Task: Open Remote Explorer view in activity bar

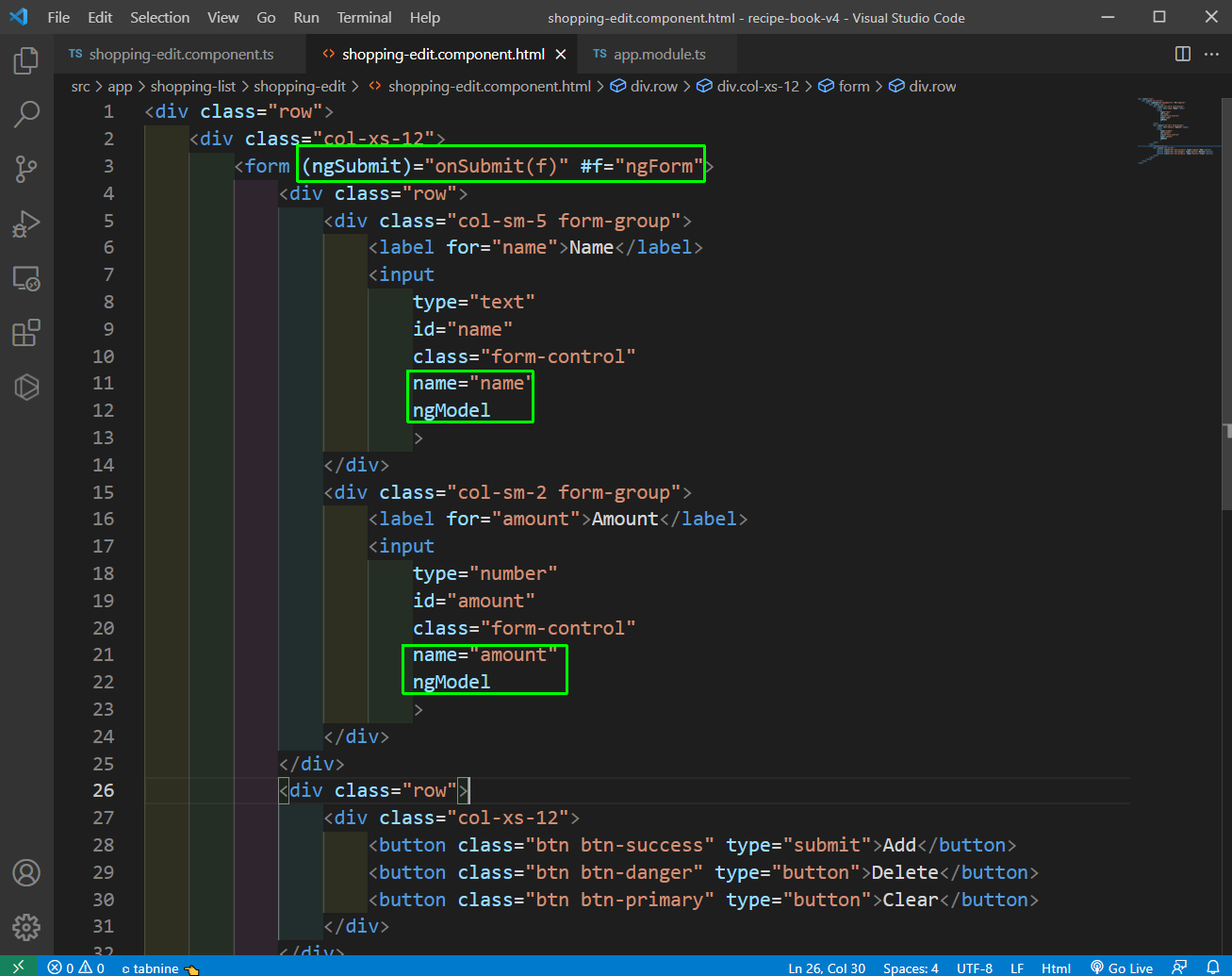Action: coord(26,278)
